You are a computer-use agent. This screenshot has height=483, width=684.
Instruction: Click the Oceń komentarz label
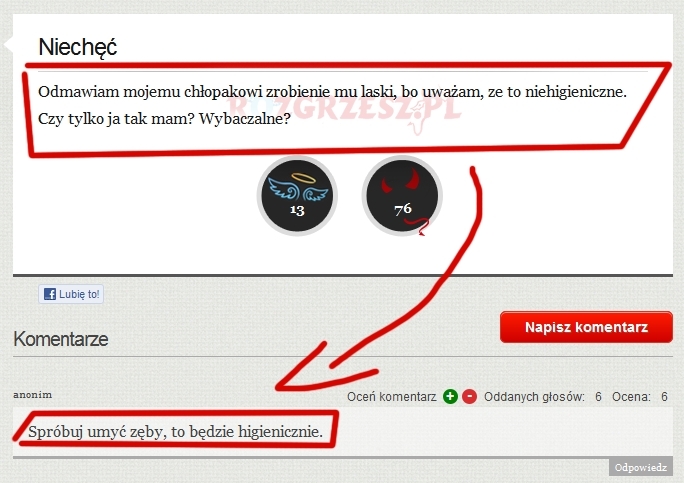click(x=392, y=397)
